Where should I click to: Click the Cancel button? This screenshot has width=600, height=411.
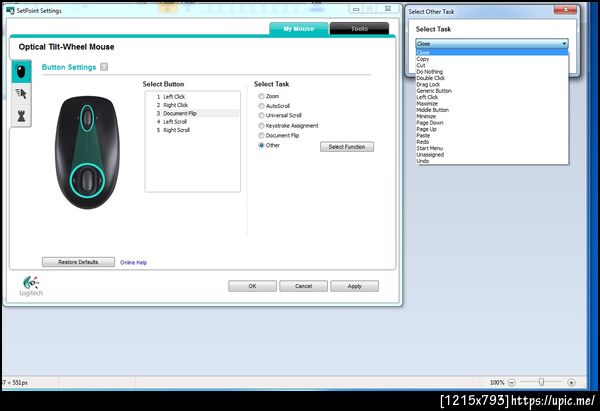pos(303,286)
